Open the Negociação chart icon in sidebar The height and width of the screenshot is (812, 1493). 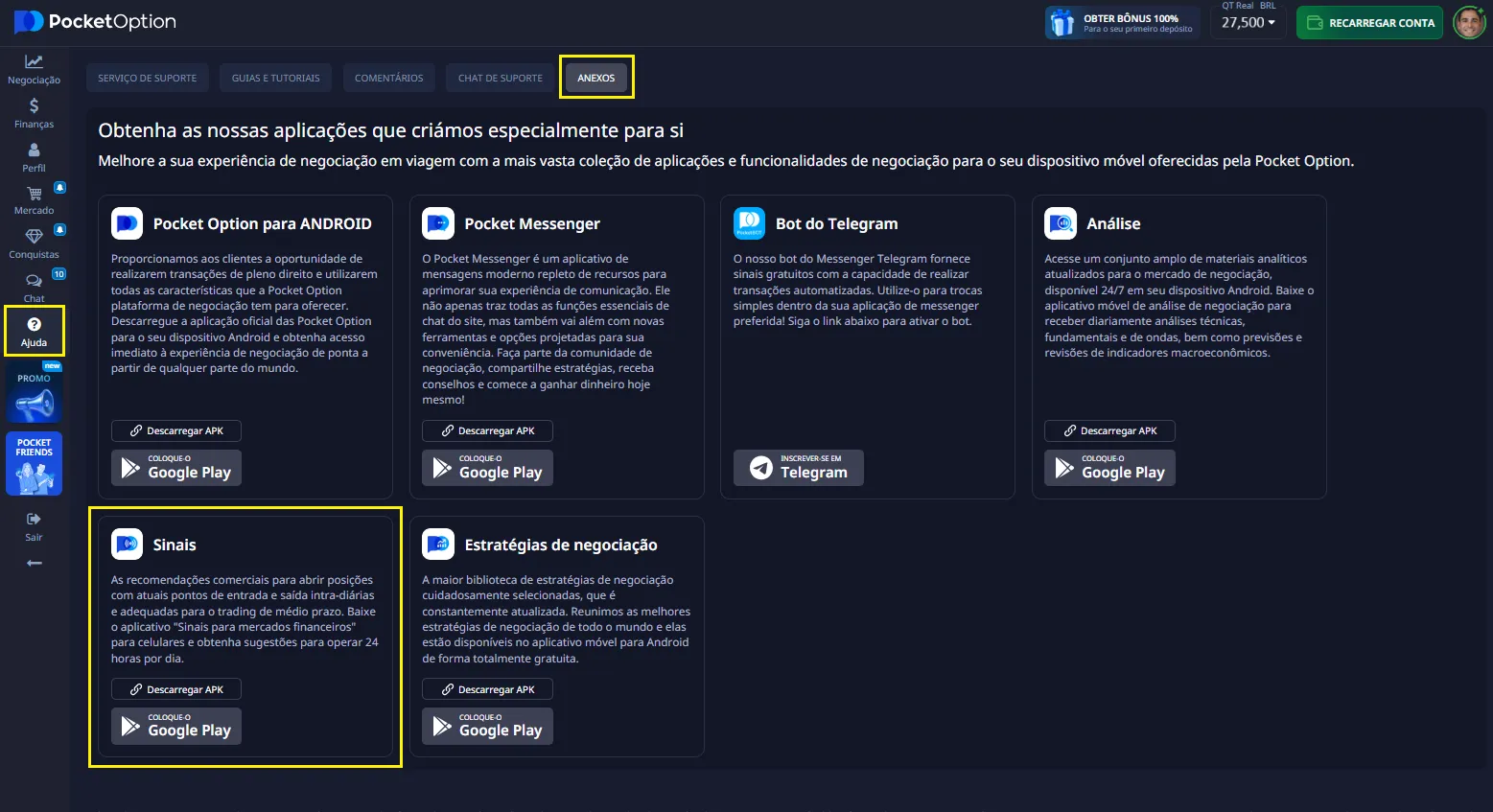[x=34, y=61]
